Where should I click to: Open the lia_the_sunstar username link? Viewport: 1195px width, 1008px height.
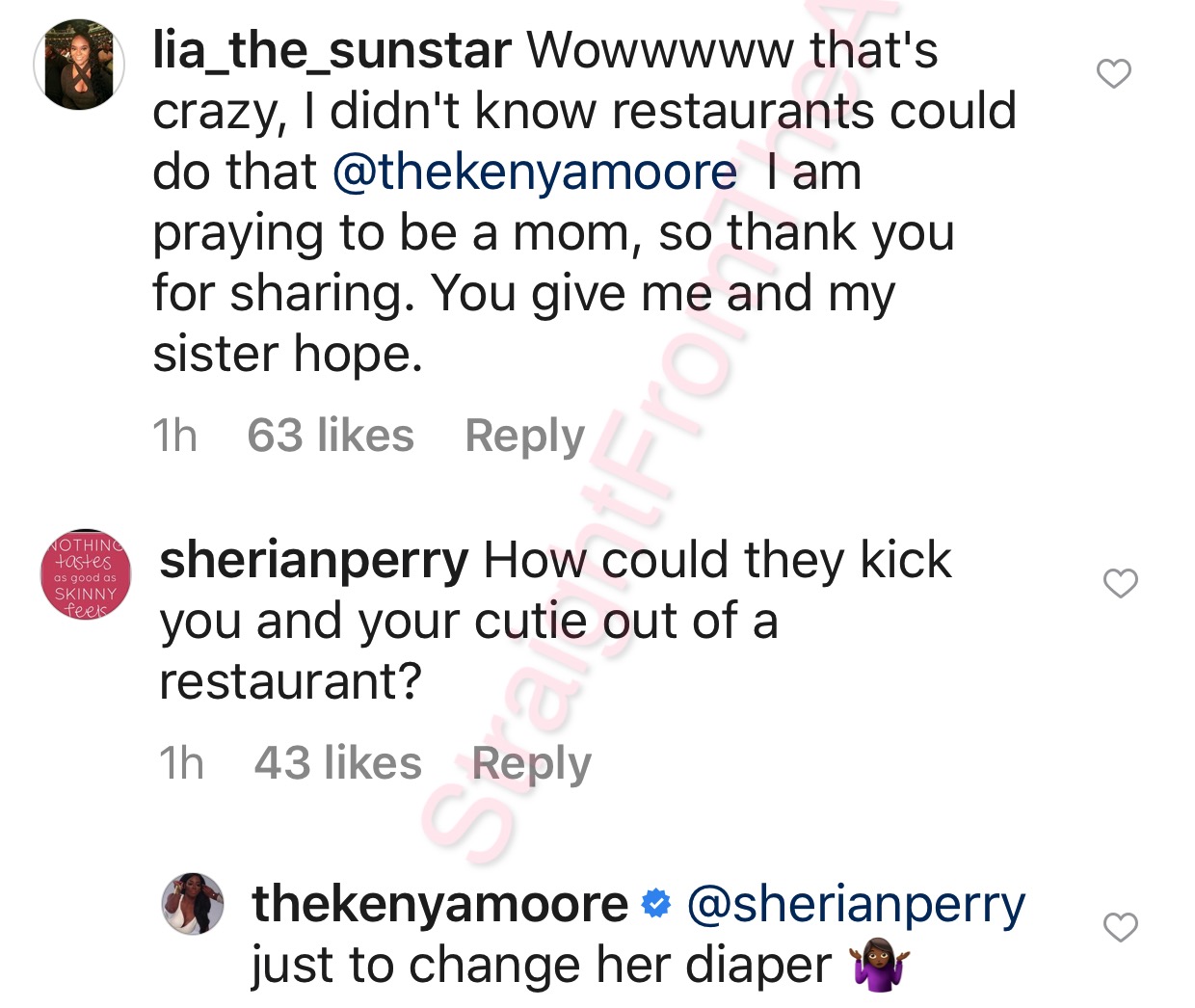(x=332, y=50)
